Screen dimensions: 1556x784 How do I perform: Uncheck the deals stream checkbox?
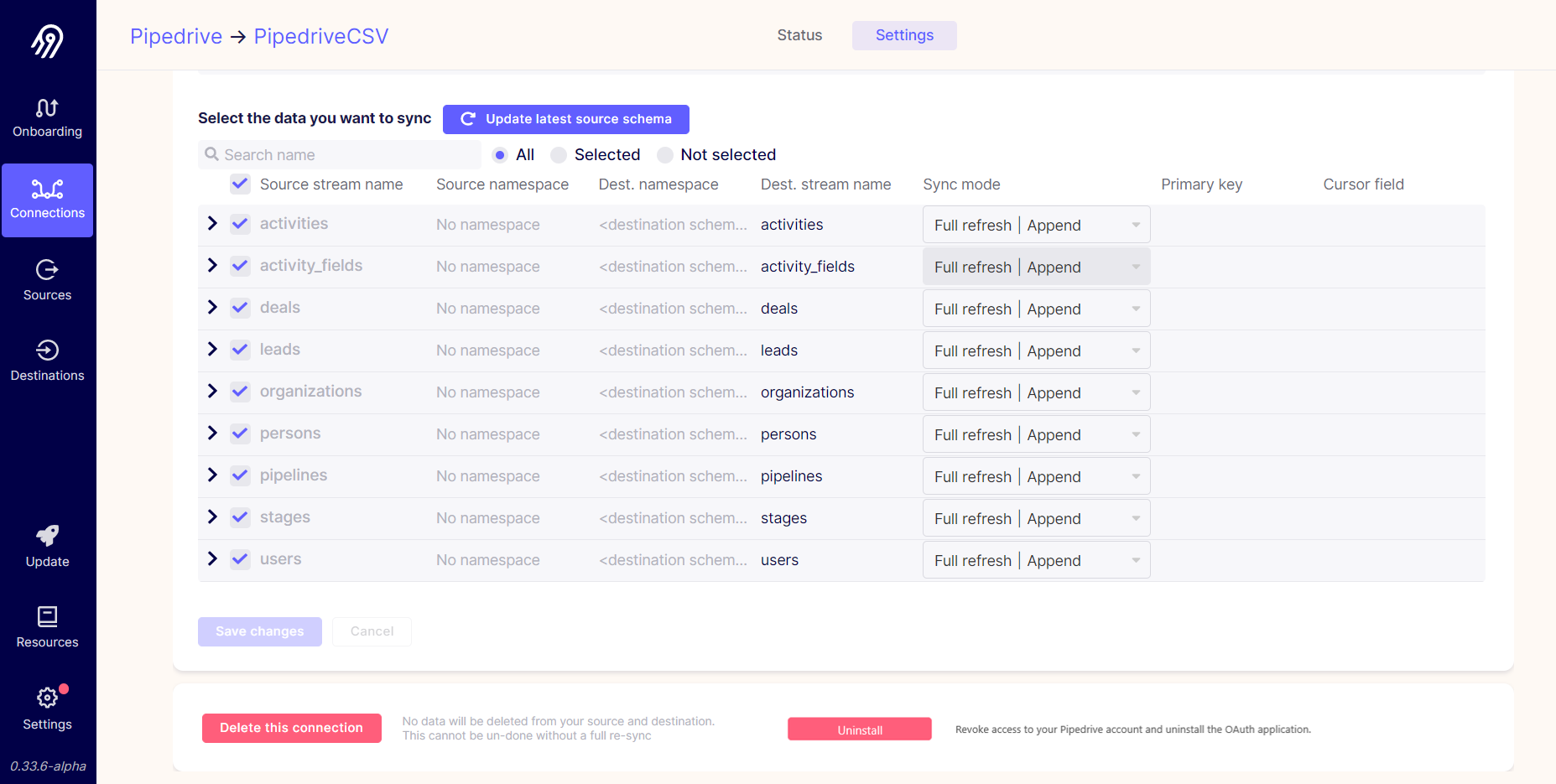(x=240, y=308)
